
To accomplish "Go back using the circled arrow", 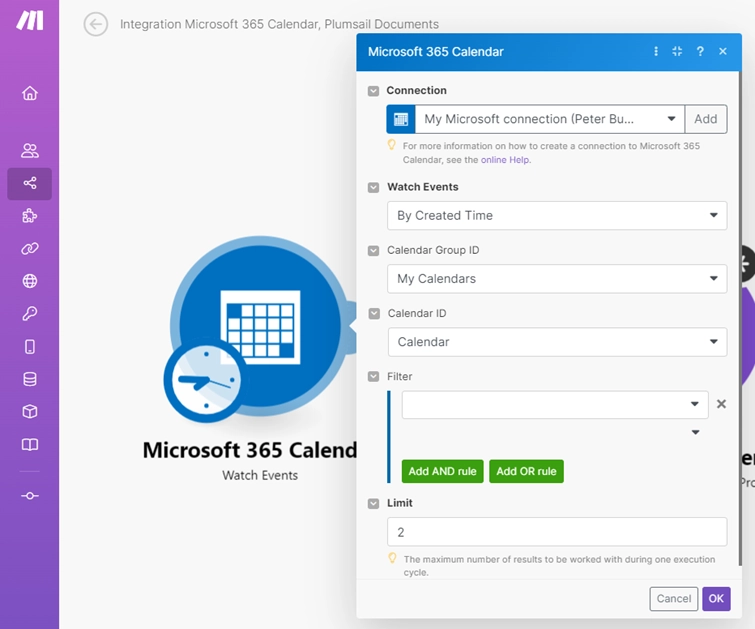I will [95, 24].
